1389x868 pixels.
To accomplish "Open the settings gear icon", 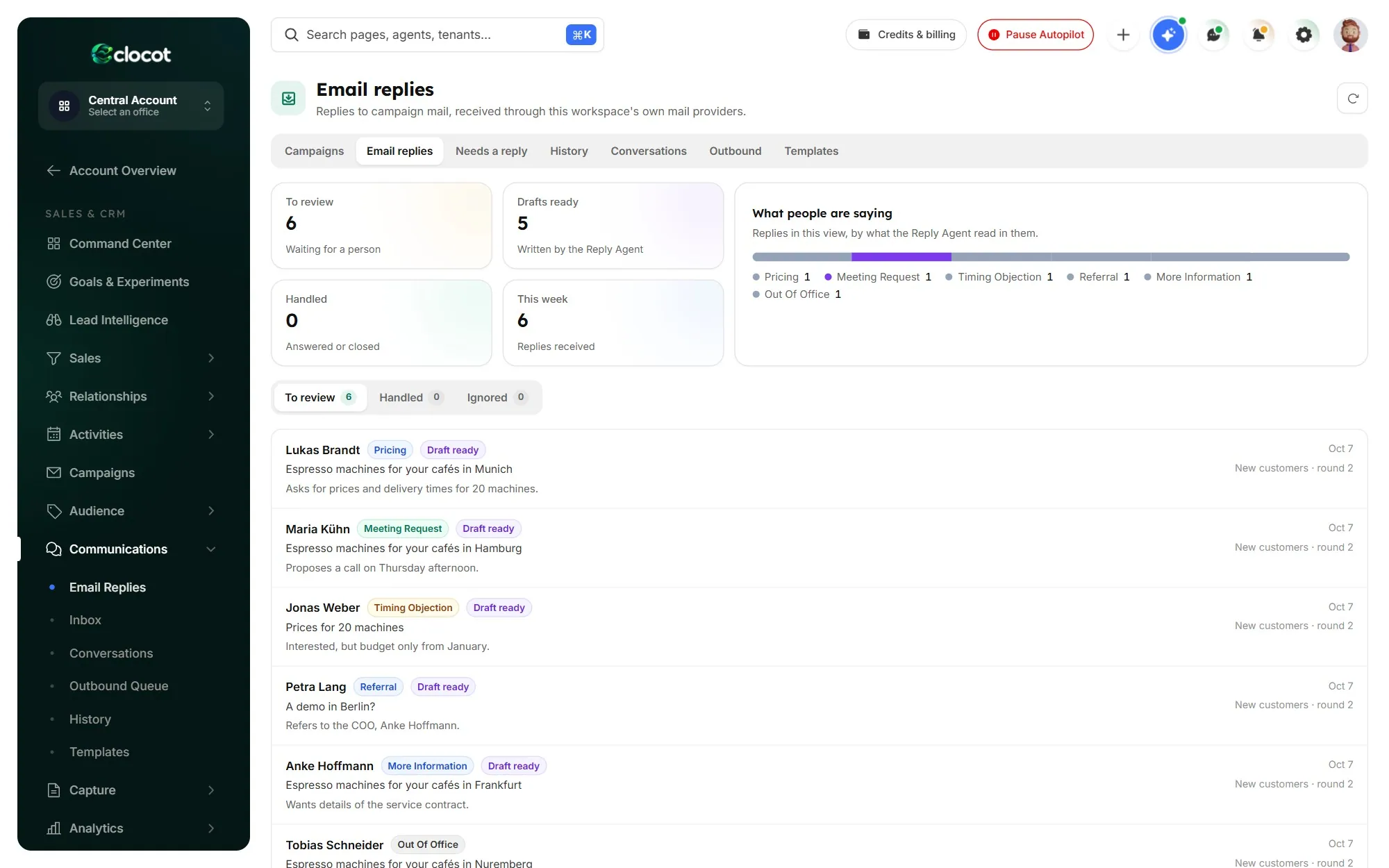I will (1304, 35).
